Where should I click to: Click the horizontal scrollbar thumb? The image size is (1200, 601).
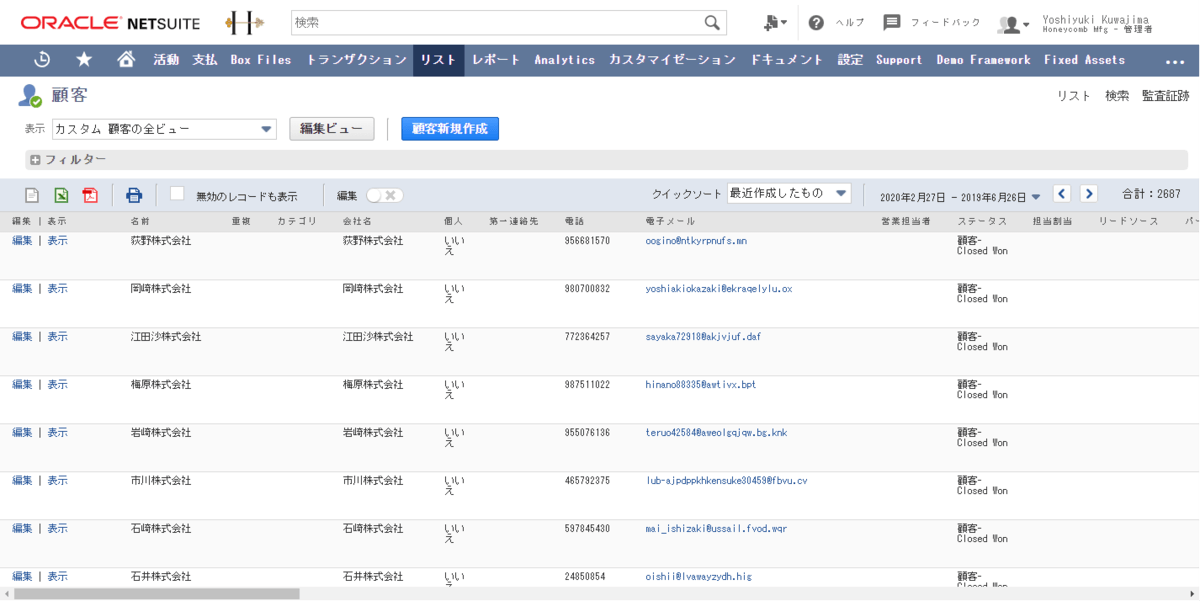(156, 594)
